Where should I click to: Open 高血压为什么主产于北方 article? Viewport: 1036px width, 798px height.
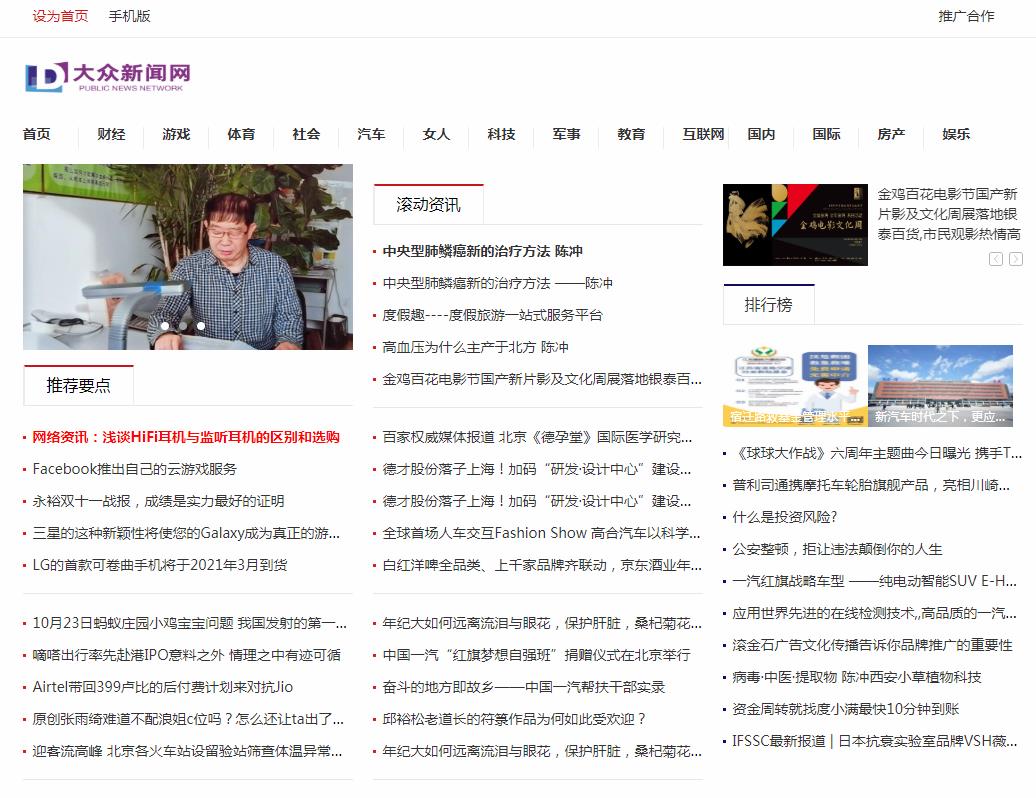coord(475,347)
